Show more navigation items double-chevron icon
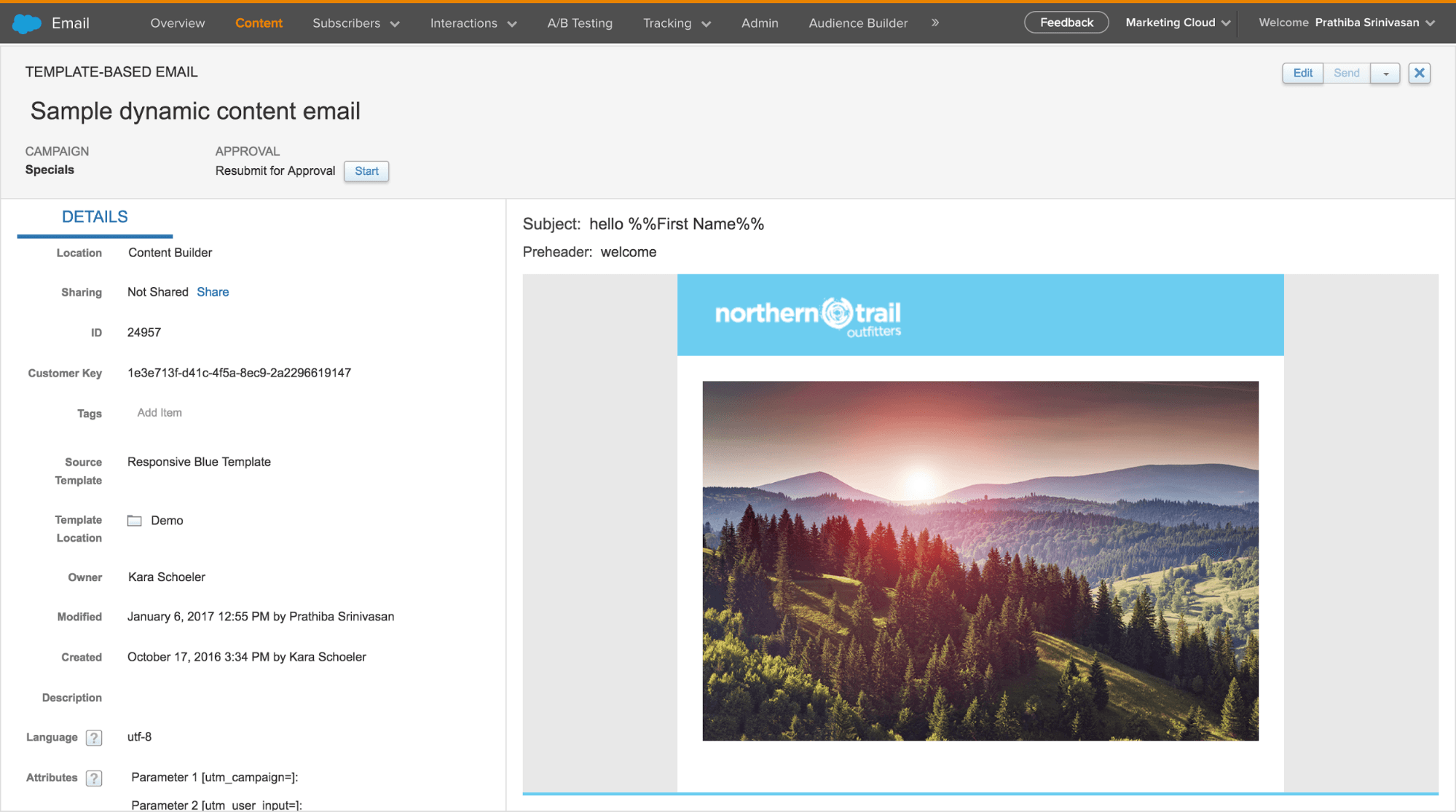1456x812 pixels. 935,23
